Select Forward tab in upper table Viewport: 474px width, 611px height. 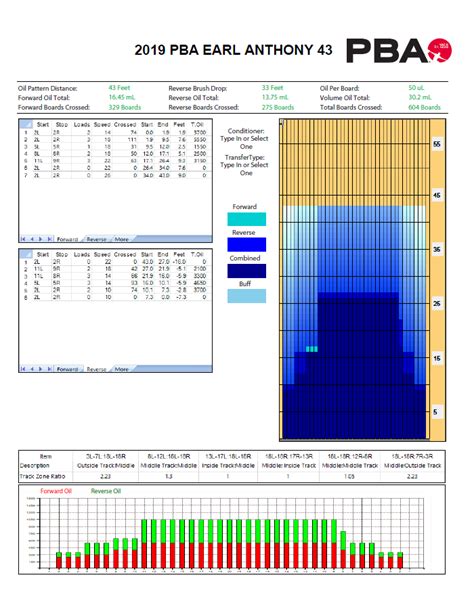67,239
